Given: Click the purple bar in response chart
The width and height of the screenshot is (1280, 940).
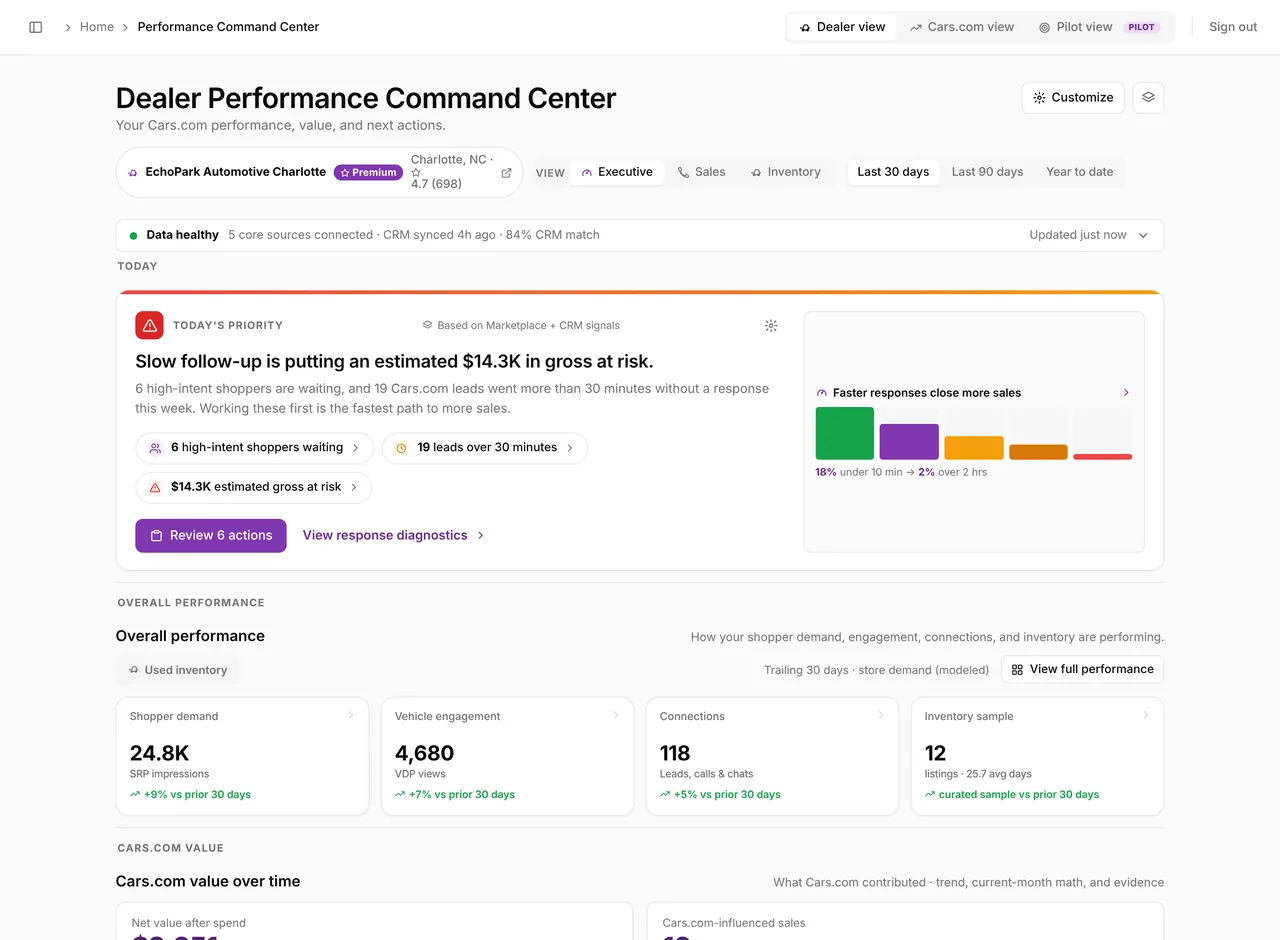Looking at the screenshot, I should [909, 442].
